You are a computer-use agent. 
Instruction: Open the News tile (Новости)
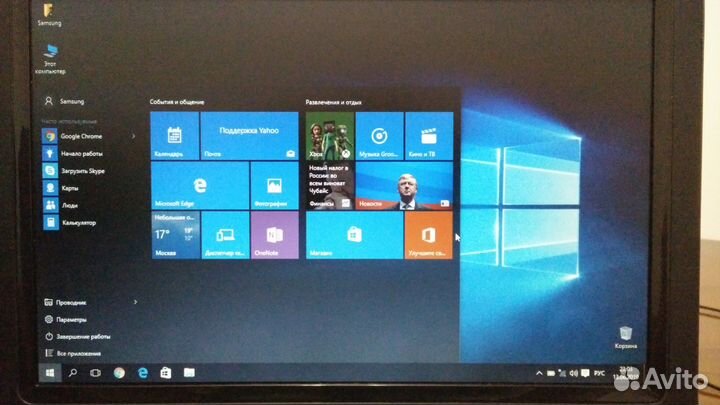pos(404,186)
